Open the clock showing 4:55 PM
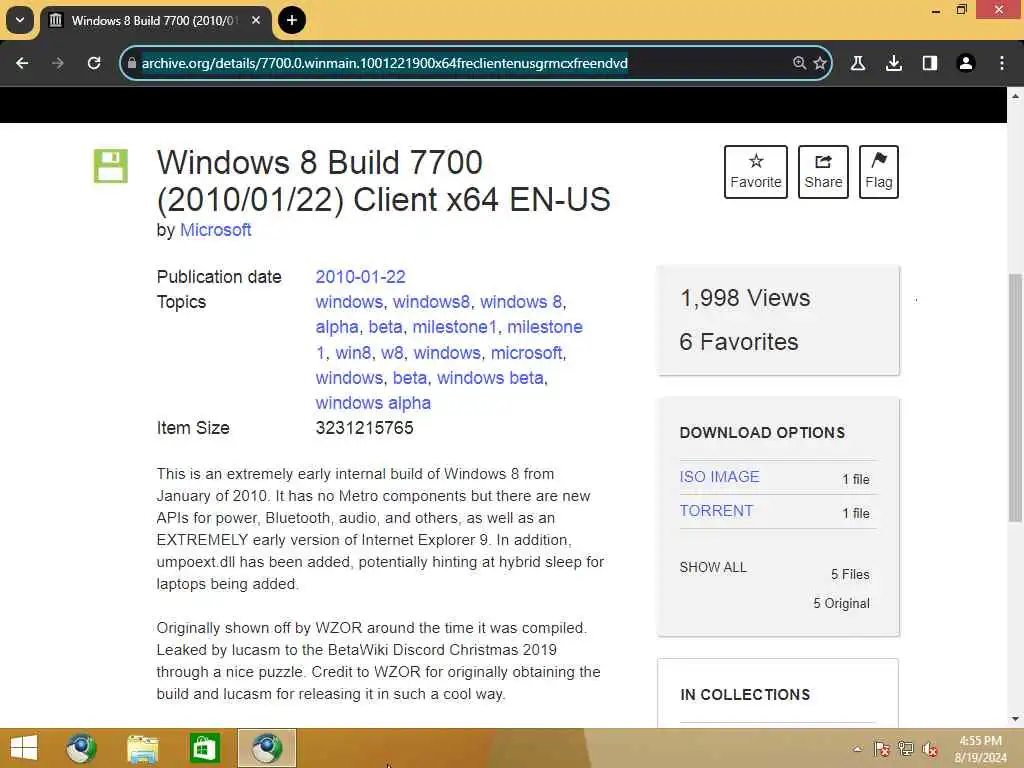The width and height of the screenshot is (1024, 768). [x=980, y=749]
